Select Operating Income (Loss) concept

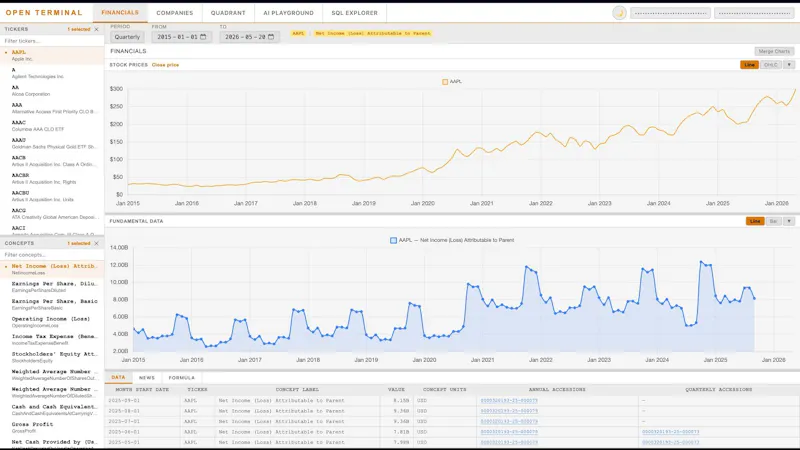52,322
